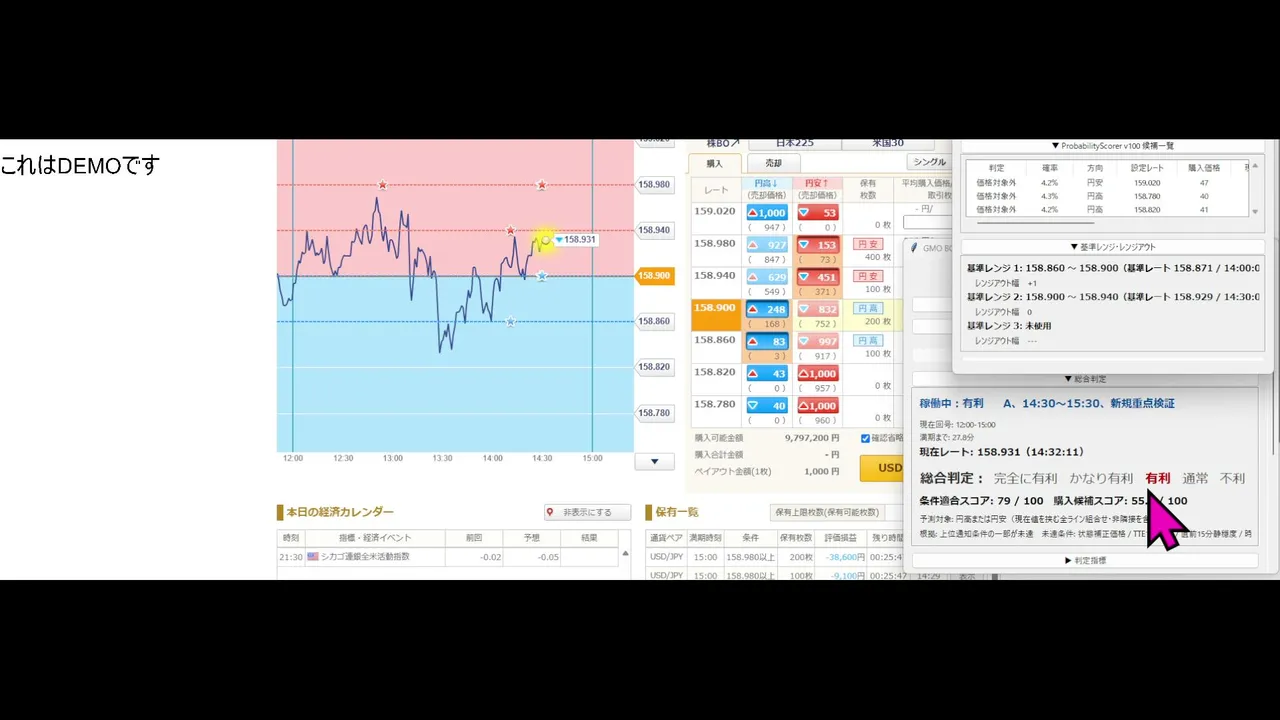Buy 円安 at 158.980 priced 153
The width and height of the screenshot is (1280, 720).
click(x=817, y=245)
